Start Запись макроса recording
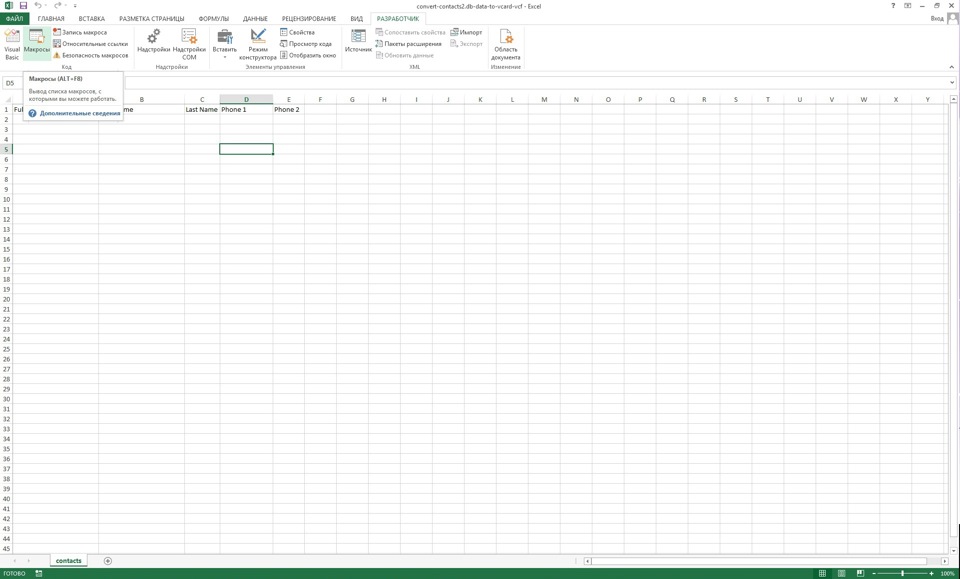Image resolution: width=960 pixels, height=579 pixels. click(x=80, y=32)
